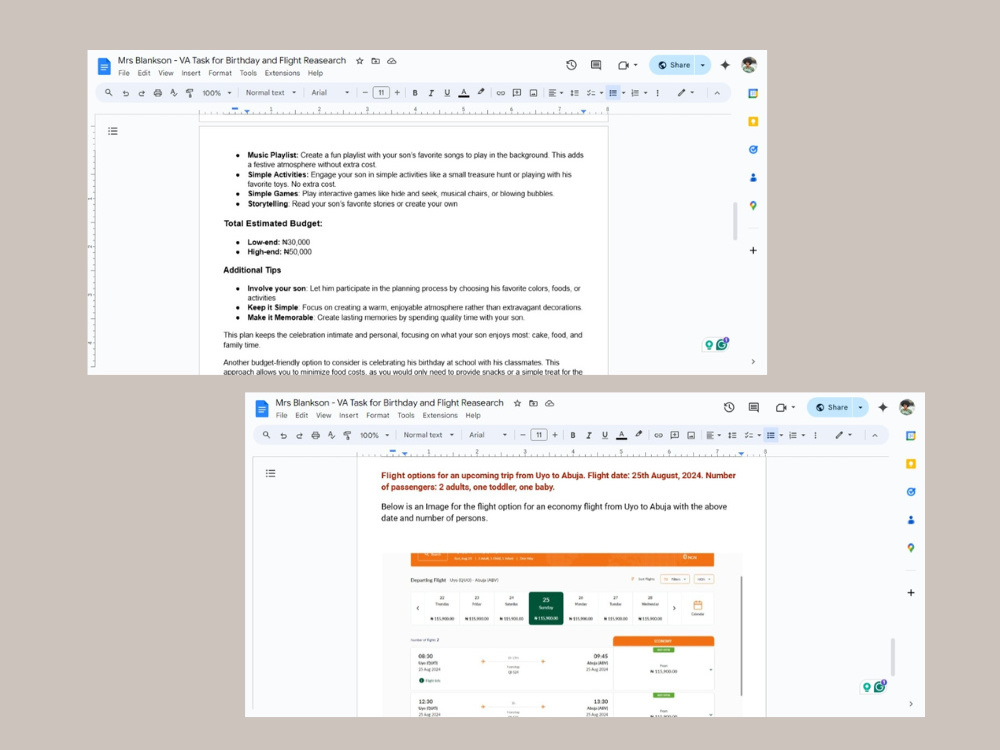
Task: Open Normal text style dropdown in top window
Action: [270, 93]
